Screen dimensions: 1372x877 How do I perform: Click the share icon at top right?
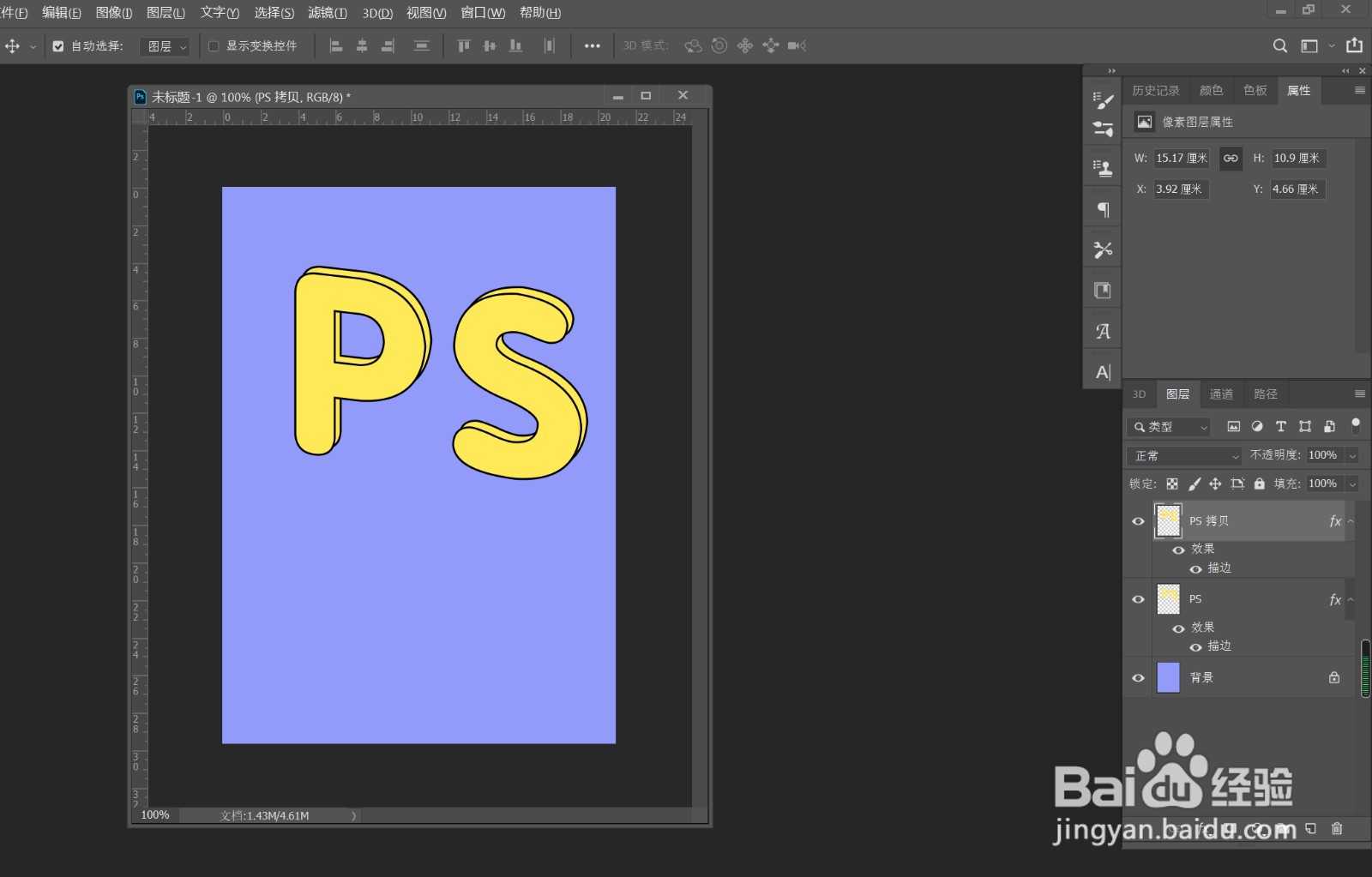[x=1354, y=45]
